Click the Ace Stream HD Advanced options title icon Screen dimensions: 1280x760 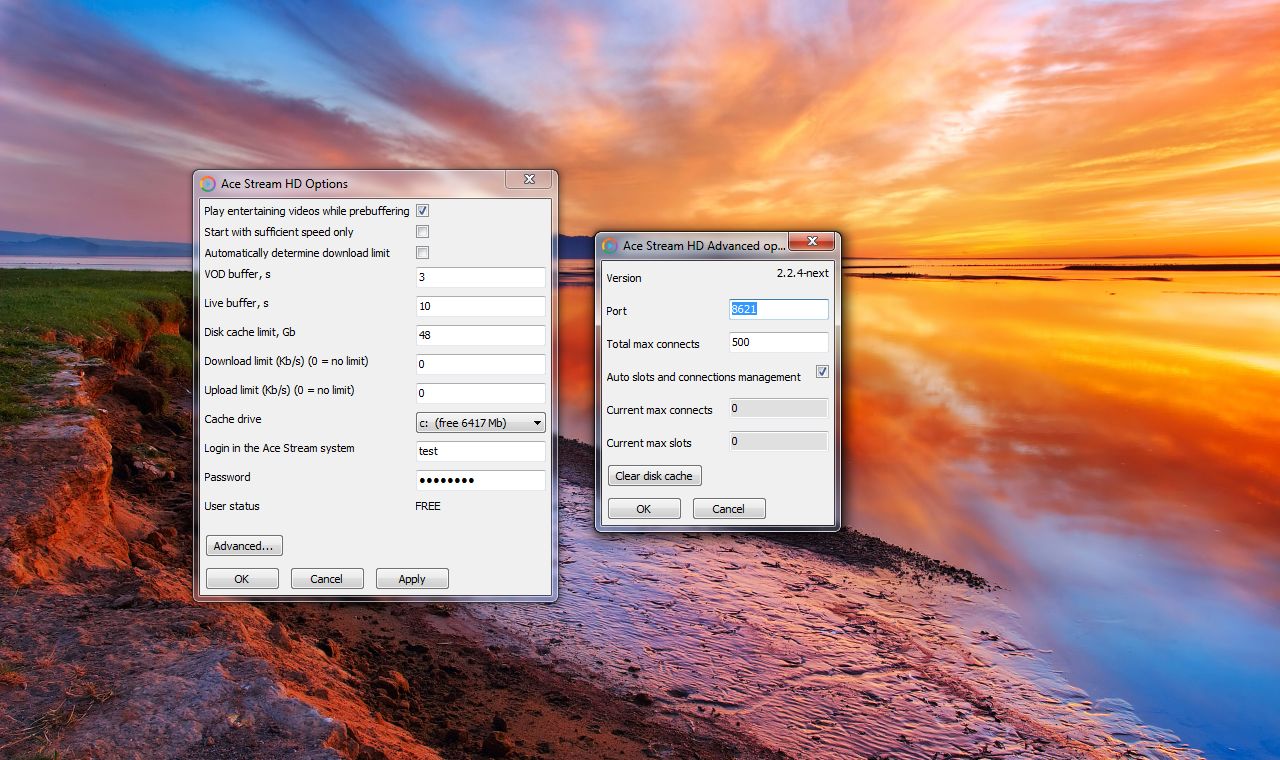(610, 245)
